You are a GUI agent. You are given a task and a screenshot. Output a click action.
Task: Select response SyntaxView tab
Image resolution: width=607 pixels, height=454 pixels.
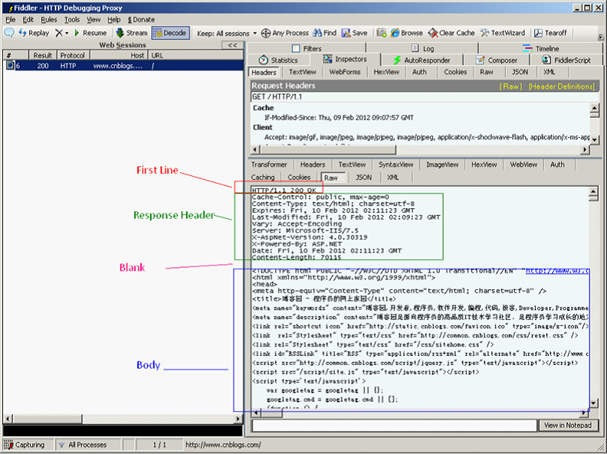point(396,164)
